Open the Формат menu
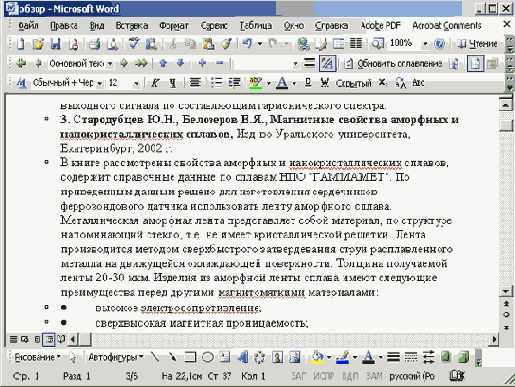The image size is (515, 387). point(174,26)
